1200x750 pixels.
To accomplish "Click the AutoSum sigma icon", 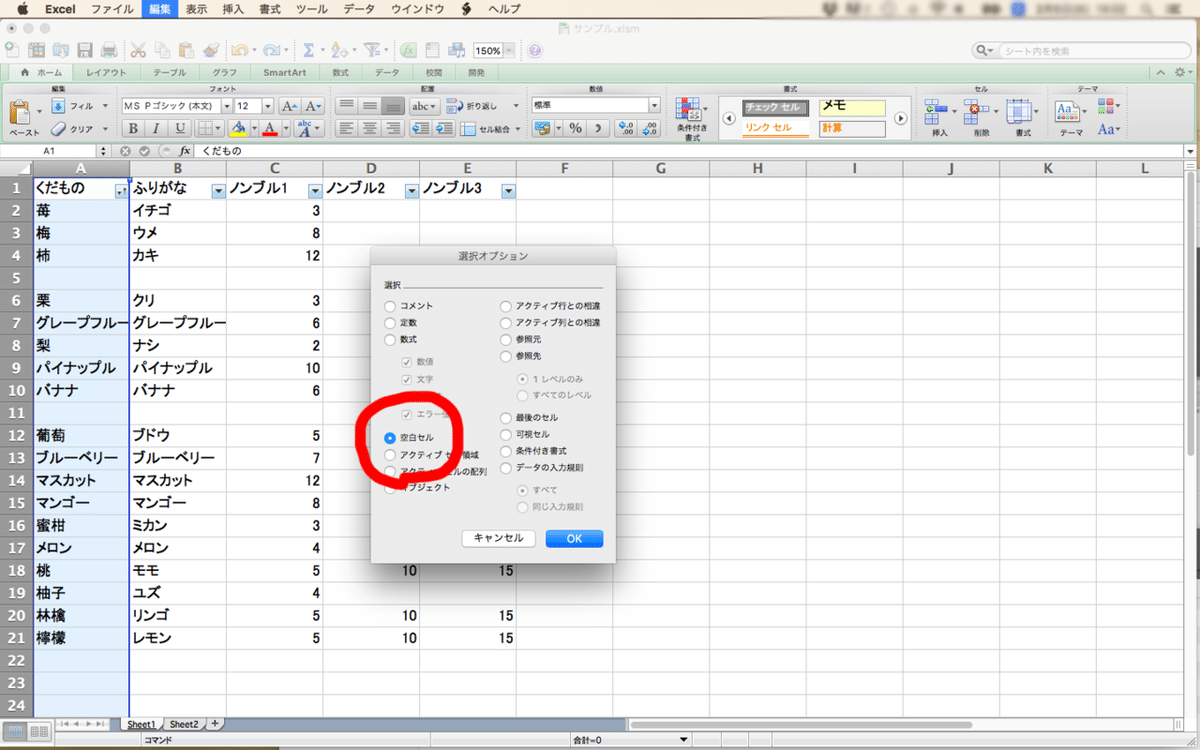I will coord(309,50).
